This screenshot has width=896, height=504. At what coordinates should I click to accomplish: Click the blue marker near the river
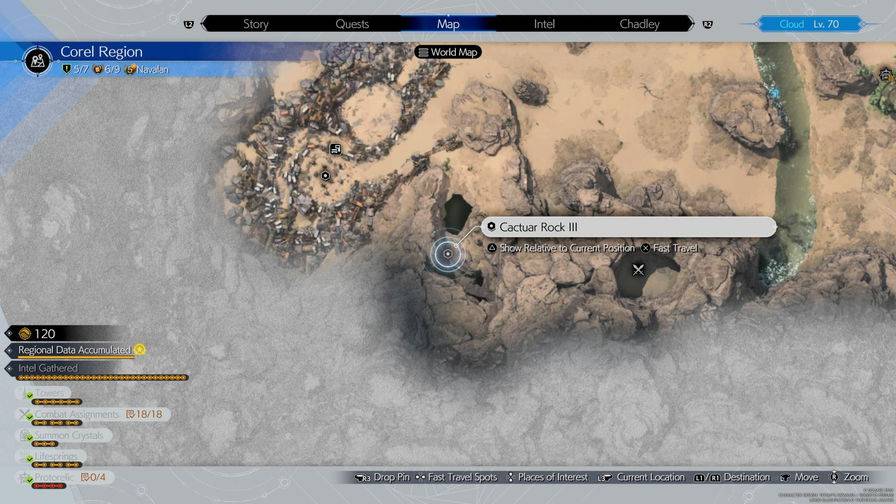coord(774,92)
